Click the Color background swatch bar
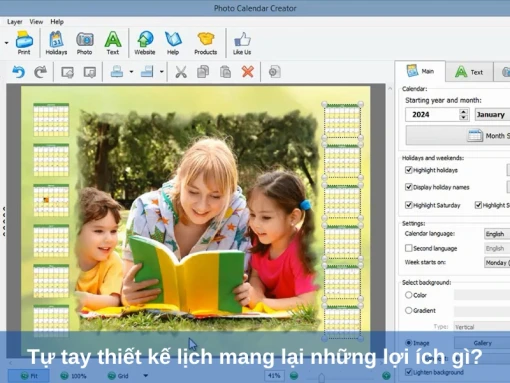 (482, 295)
